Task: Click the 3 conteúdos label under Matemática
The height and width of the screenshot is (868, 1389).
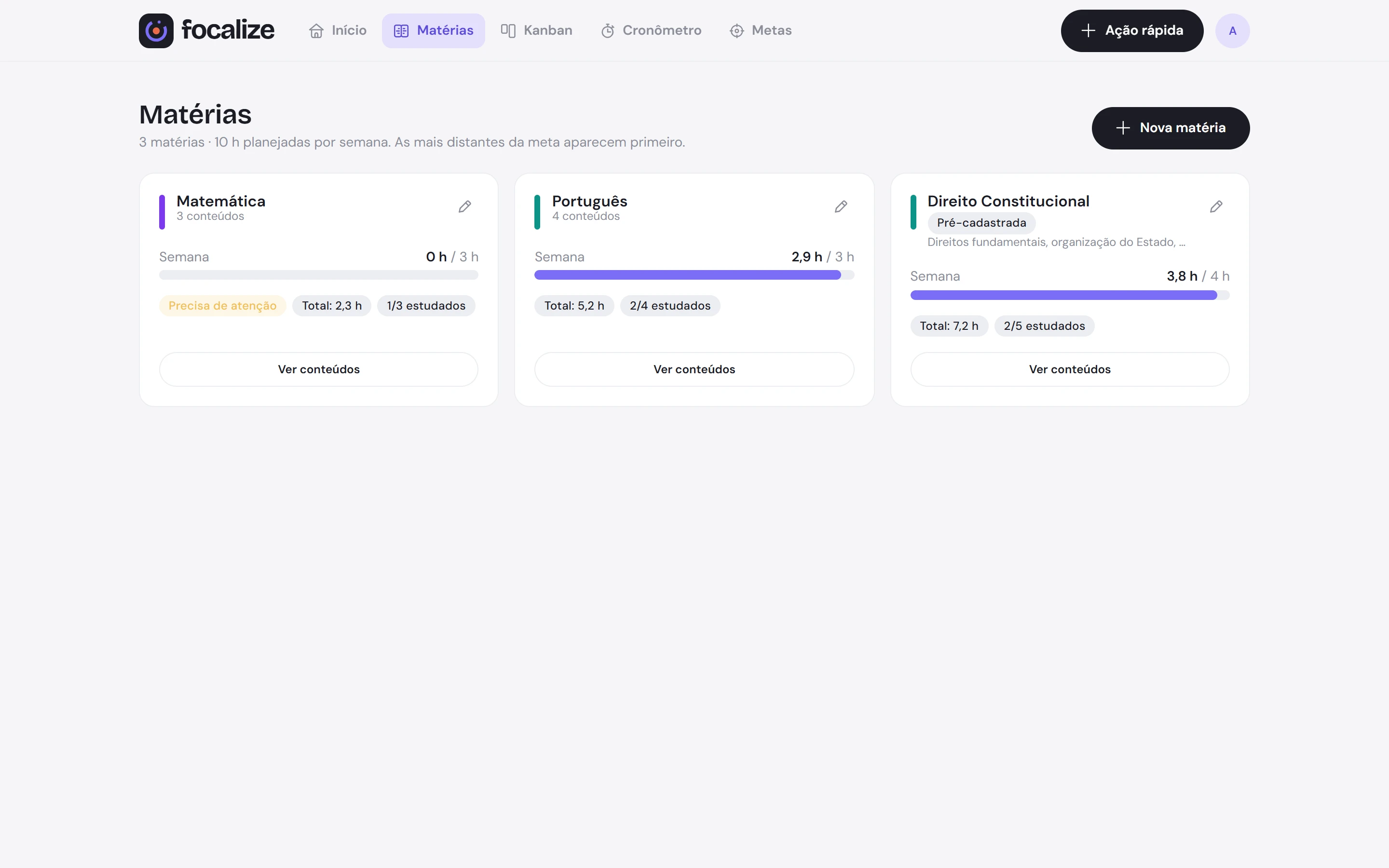Action: click(x=210, y=217)
